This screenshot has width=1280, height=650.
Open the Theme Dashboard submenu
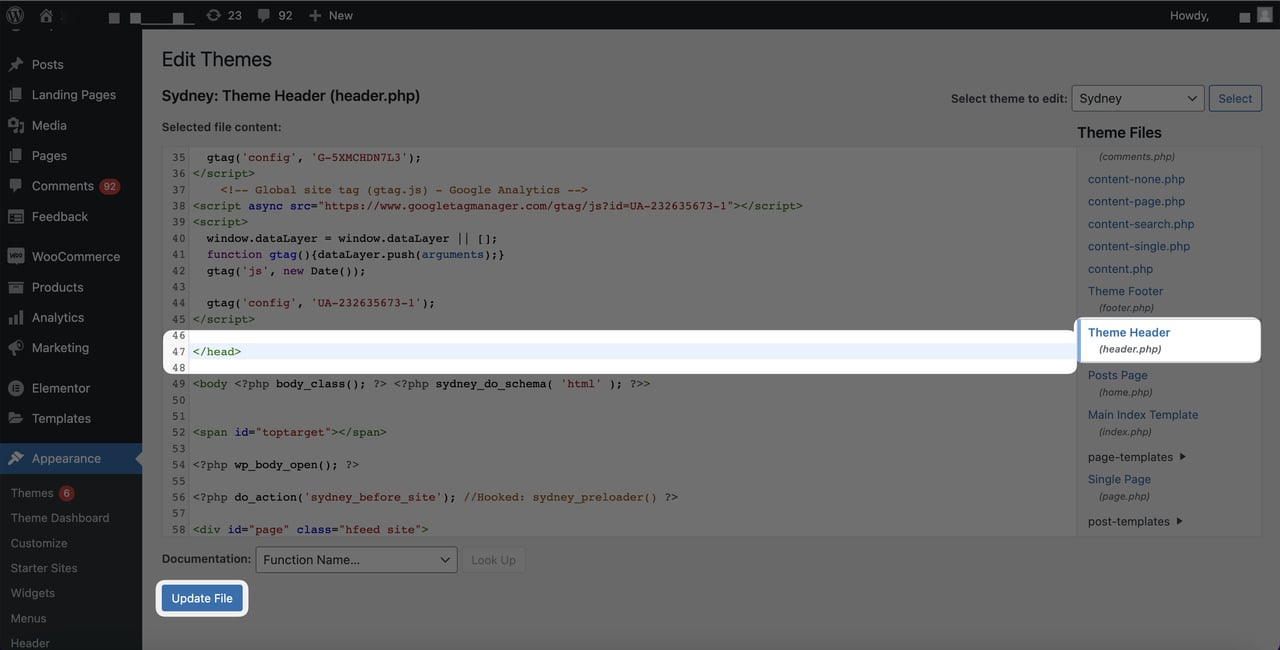(x=60, y=518)
